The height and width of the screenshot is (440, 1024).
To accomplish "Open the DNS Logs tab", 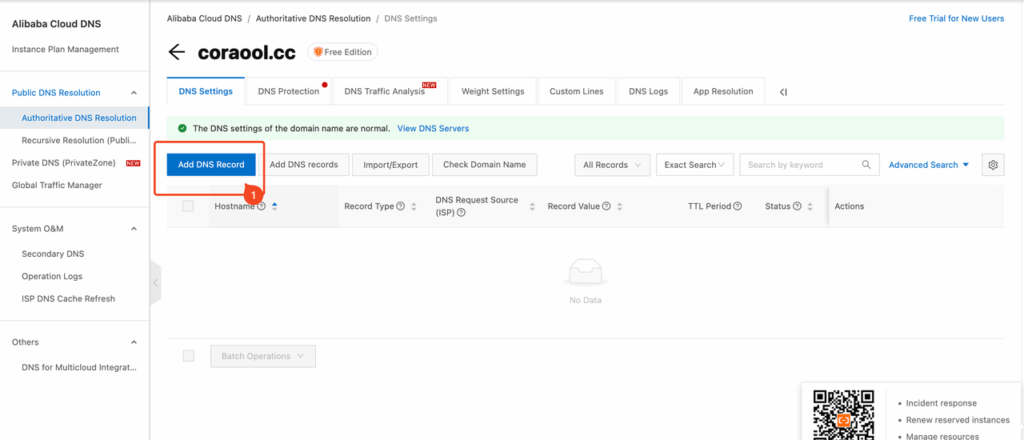I will tap(648, 91).
